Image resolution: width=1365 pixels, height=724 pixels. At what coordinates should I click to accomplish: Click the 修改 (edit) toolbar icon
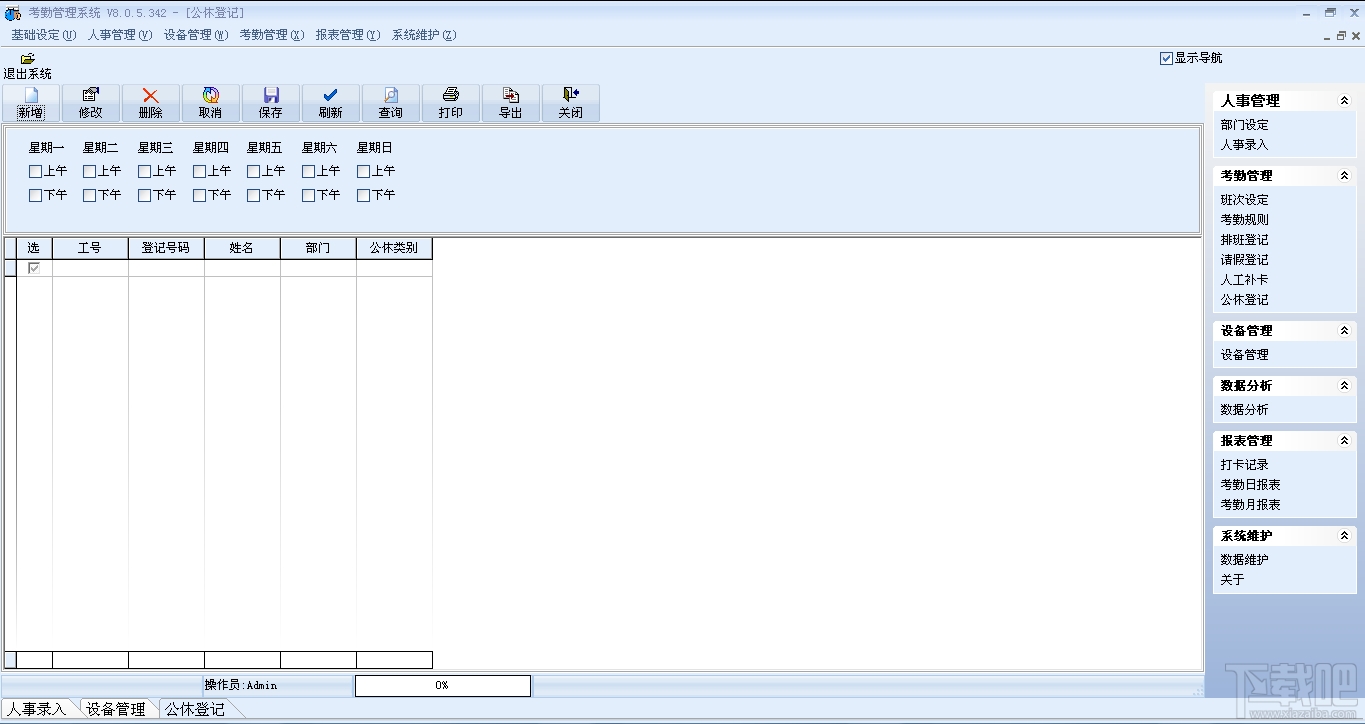point(91,95)
